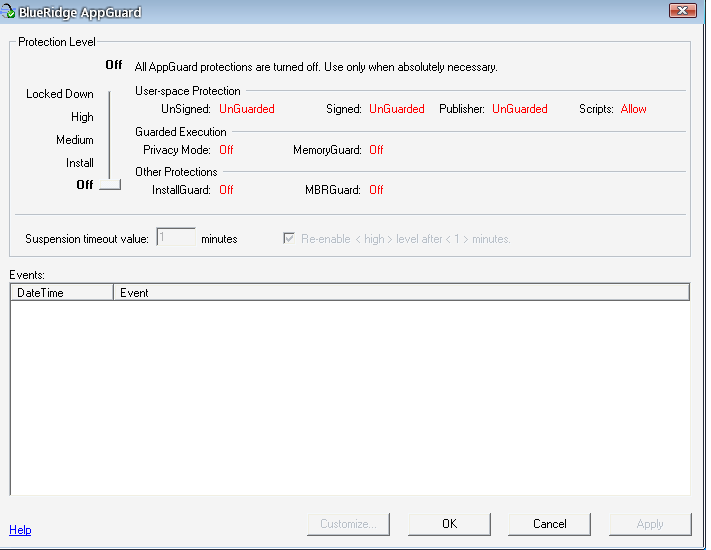
Task: Click the bold Off label beside the slider
Action: 85,185
